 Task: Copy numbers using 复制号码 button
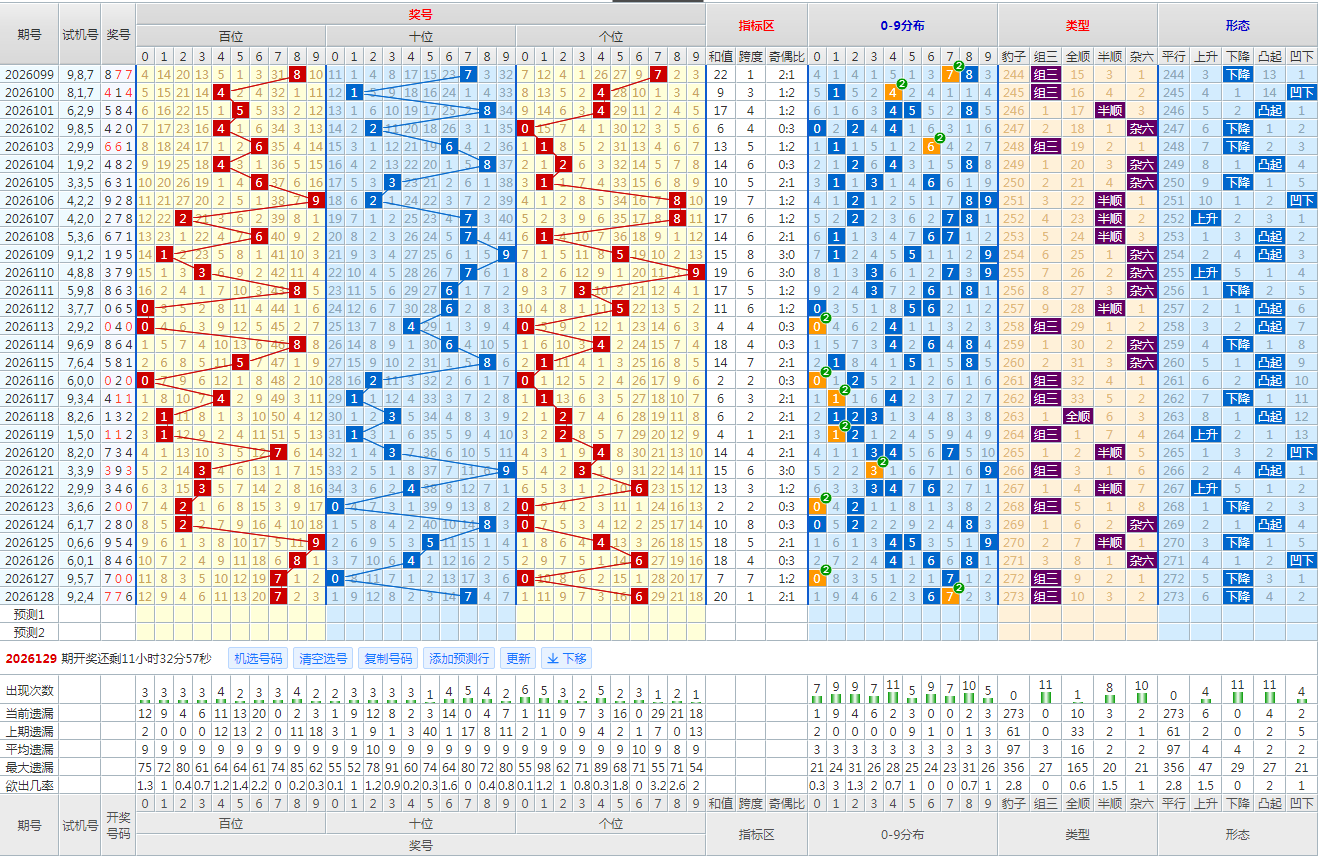pyautogui.click(x=388, y=658)
